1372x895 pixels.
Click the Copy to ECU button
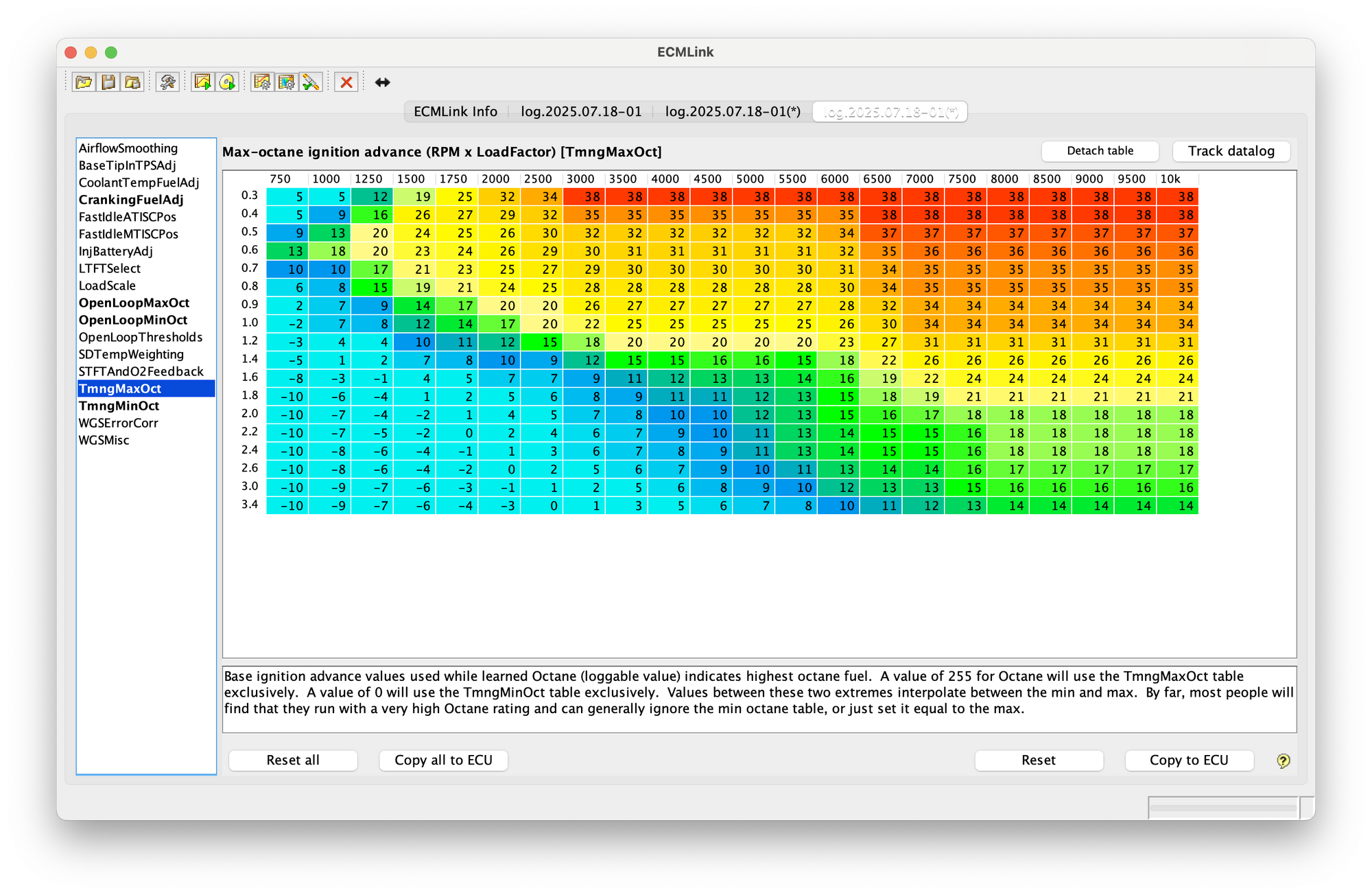1190,760
